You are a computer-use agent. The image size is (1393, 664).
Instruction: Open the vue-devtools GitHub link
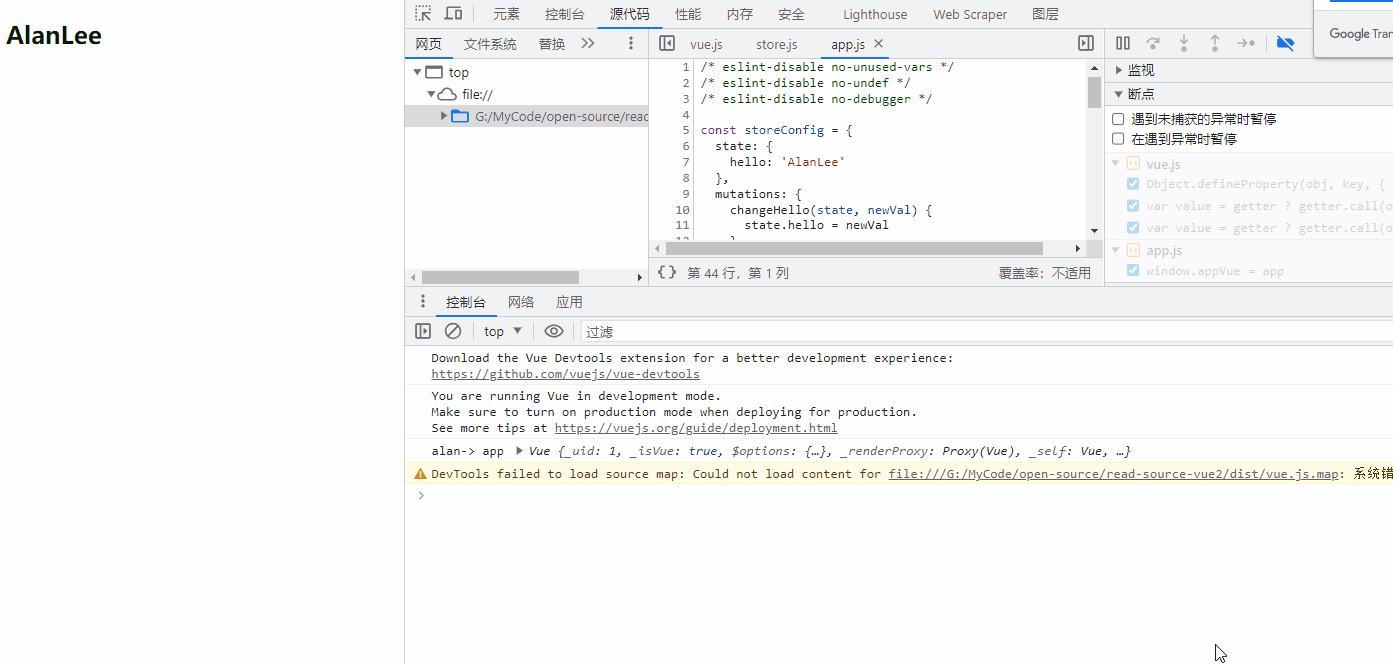click(565, 374)
